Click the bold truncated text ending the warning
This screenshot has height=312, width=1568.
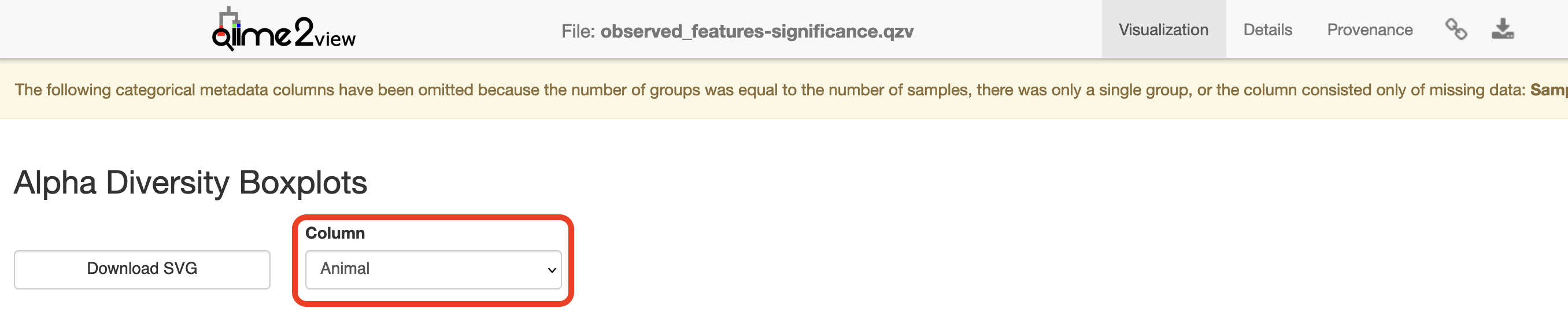click(1548, 90)
